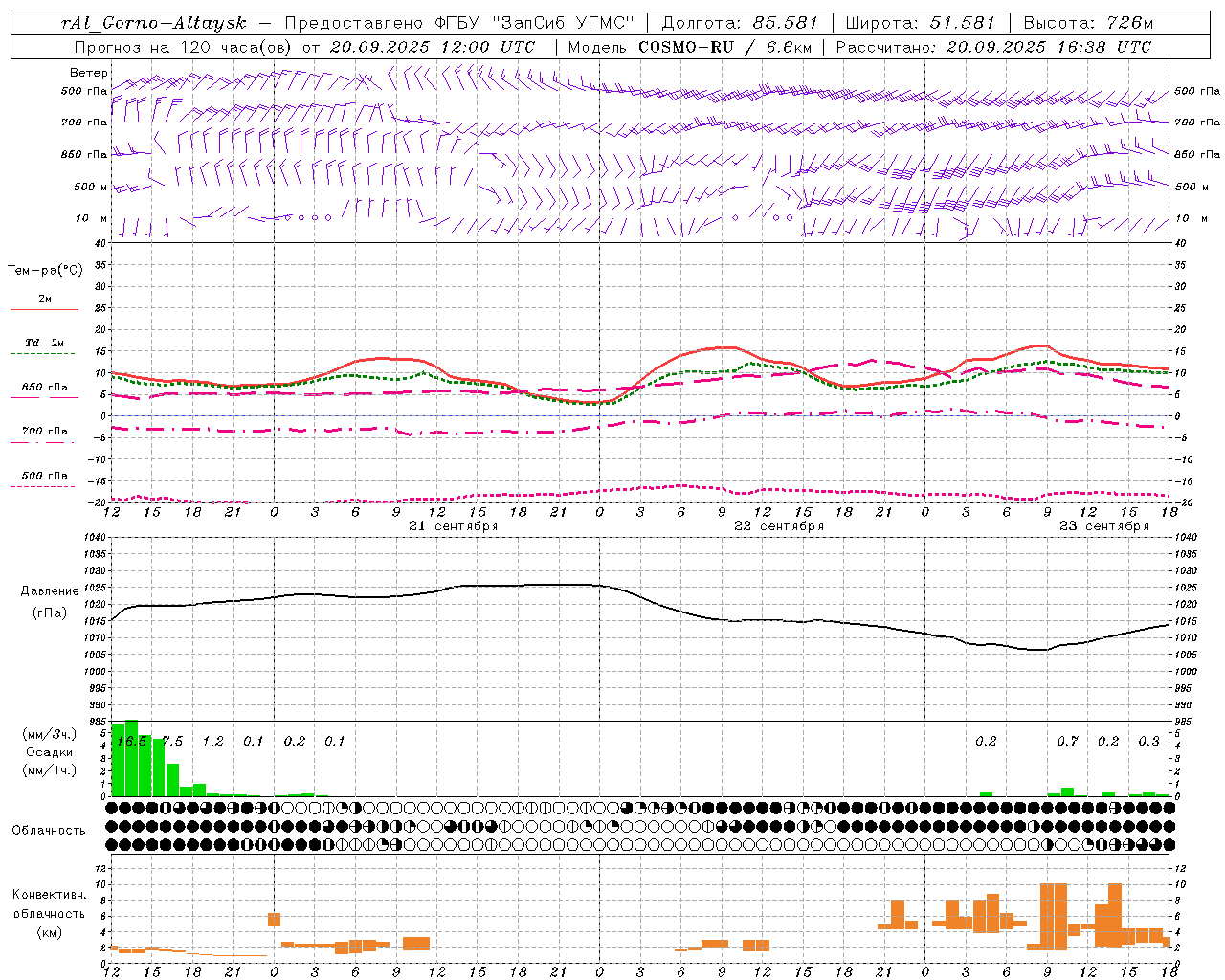
Task: Click the '(гПа)' unit under Давление
Action: pyautogui.click(x=50, y=612)
